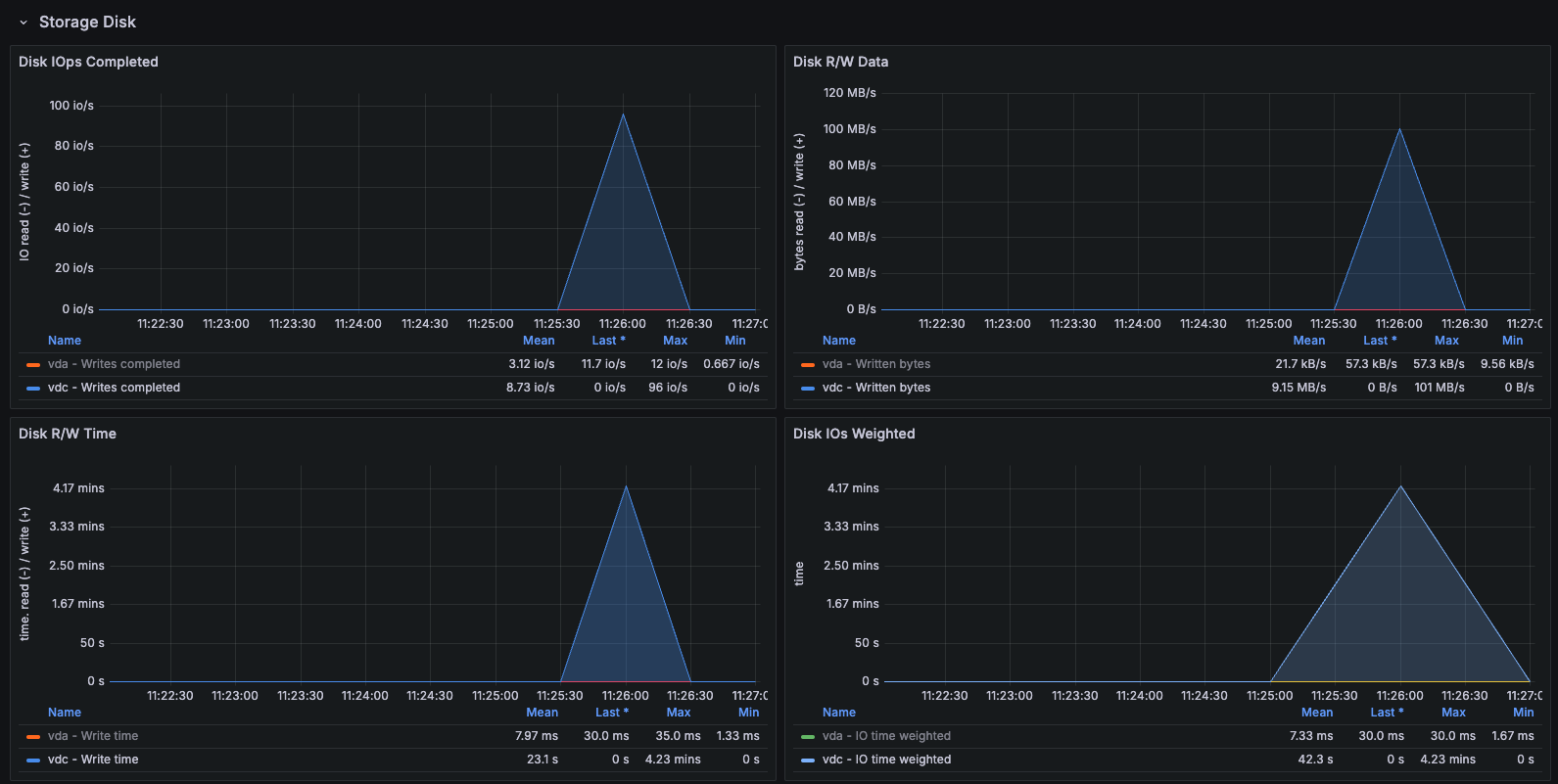
Task: Click blue series icon for vdc IO time weighted
Action: 808,761
